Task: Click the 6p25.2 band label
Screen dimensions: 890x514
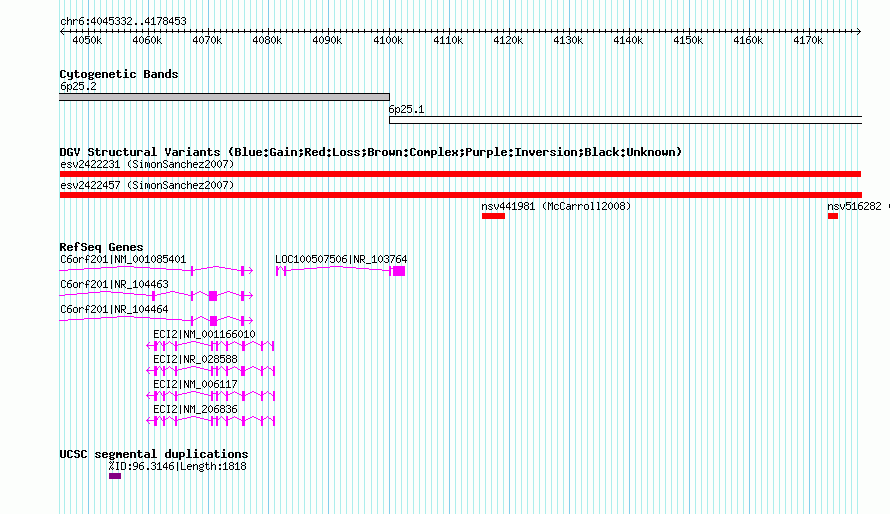Action: tap(78, 87)
